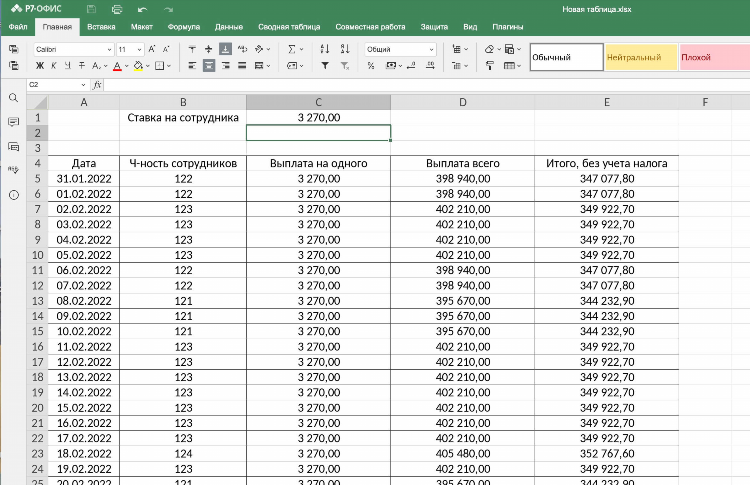Click the clear filter icon

[x=345, y=66]
